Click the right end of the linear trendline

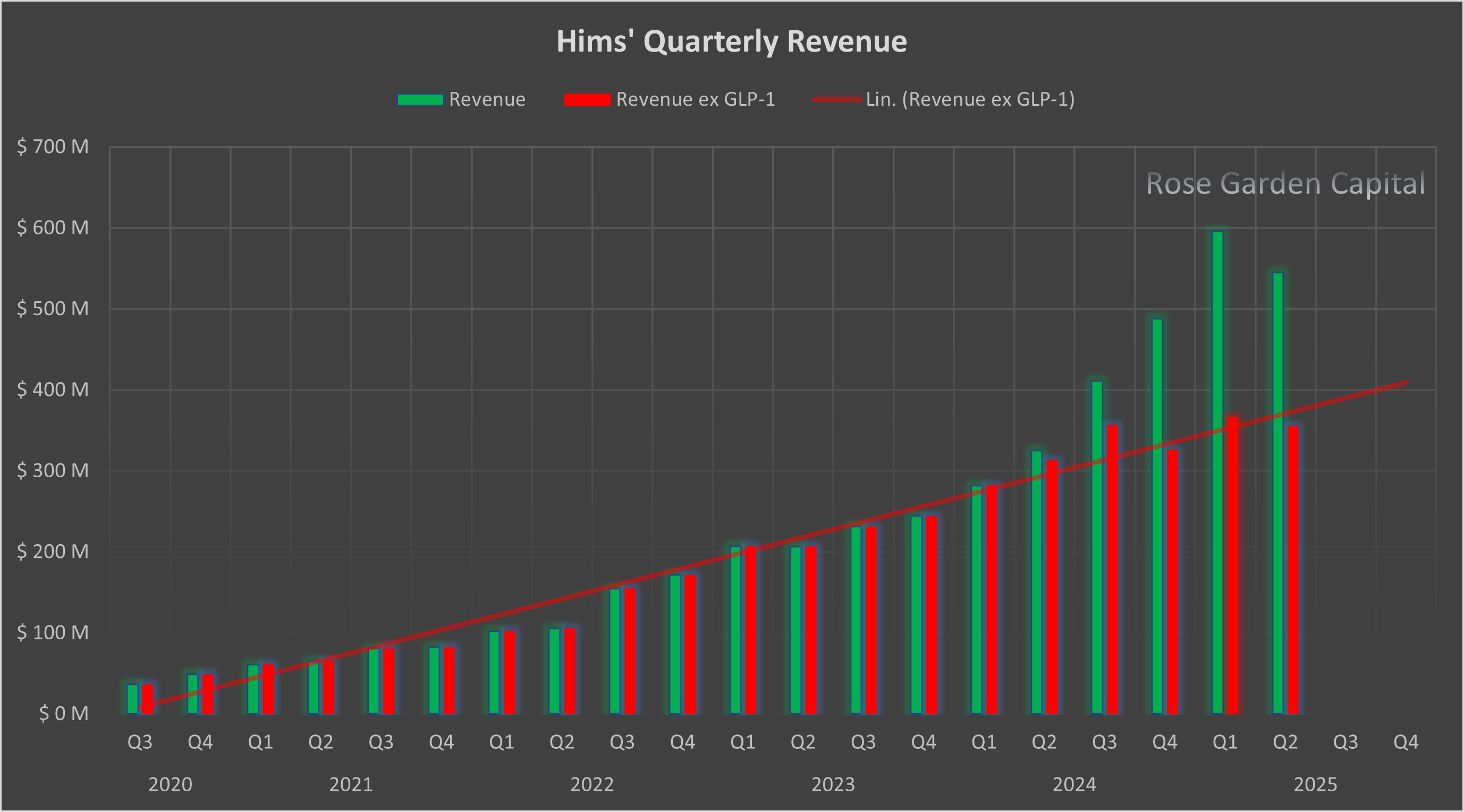coord(1405,383)
